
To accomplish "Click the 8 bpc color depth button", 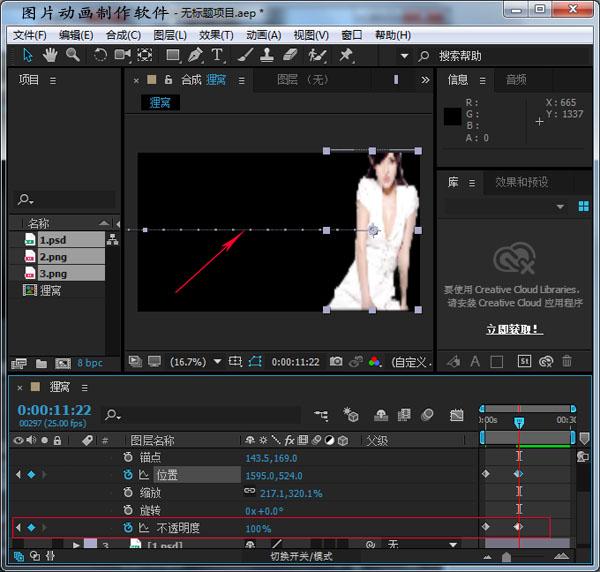I will [x=90, y=363].
